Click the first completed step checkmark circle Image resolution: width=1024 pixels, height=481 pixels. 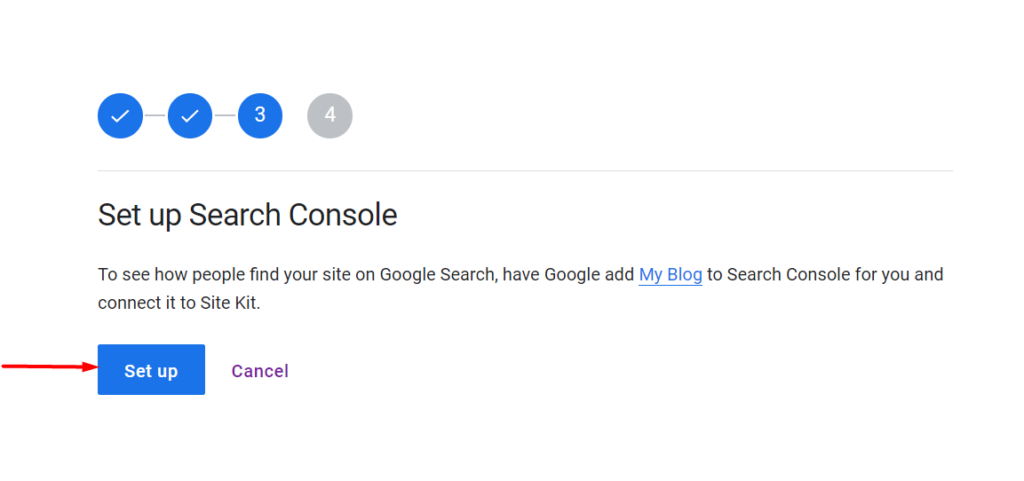click(120, 116)
